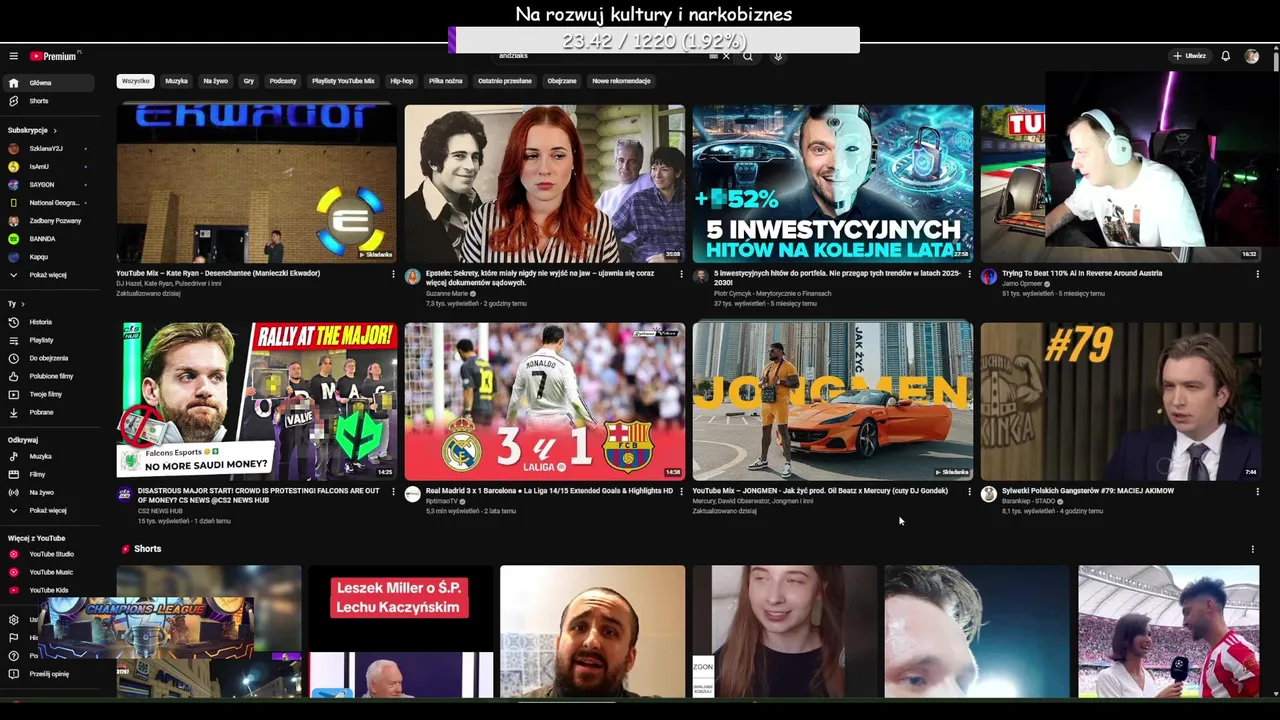Viewport: 1280px width, 720px height.
Task: Select the Obejrzane filter chip
Action: pos(562,81)
